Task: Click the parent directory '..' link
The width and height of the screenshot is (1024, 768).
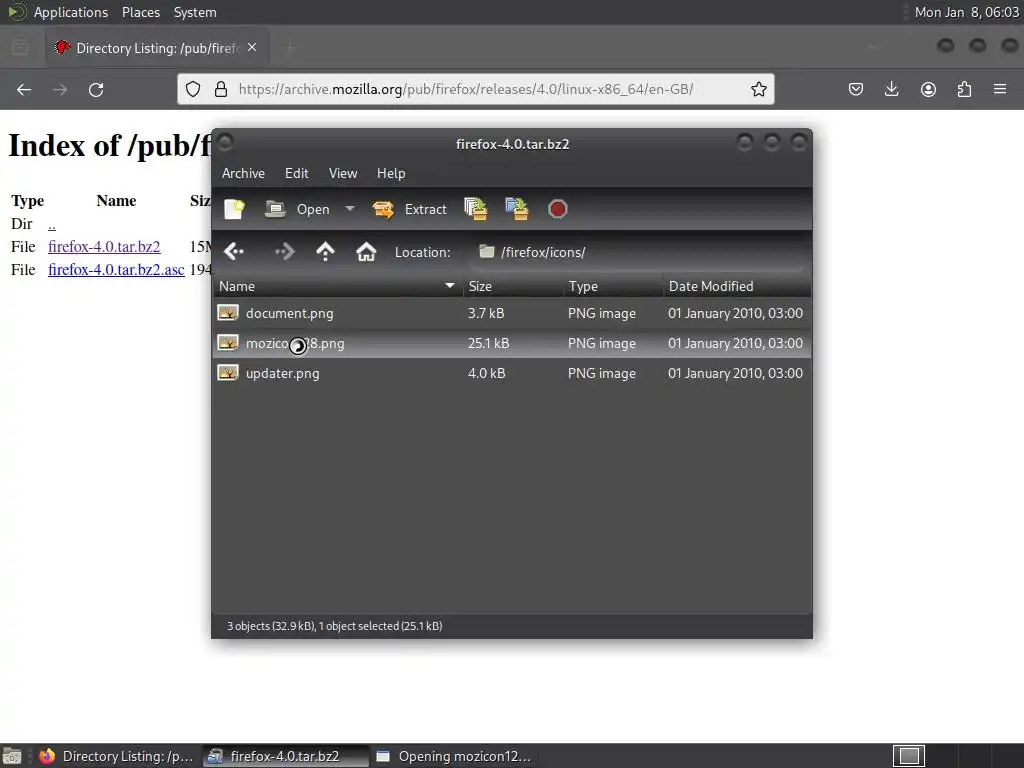Action: (52, 224)
